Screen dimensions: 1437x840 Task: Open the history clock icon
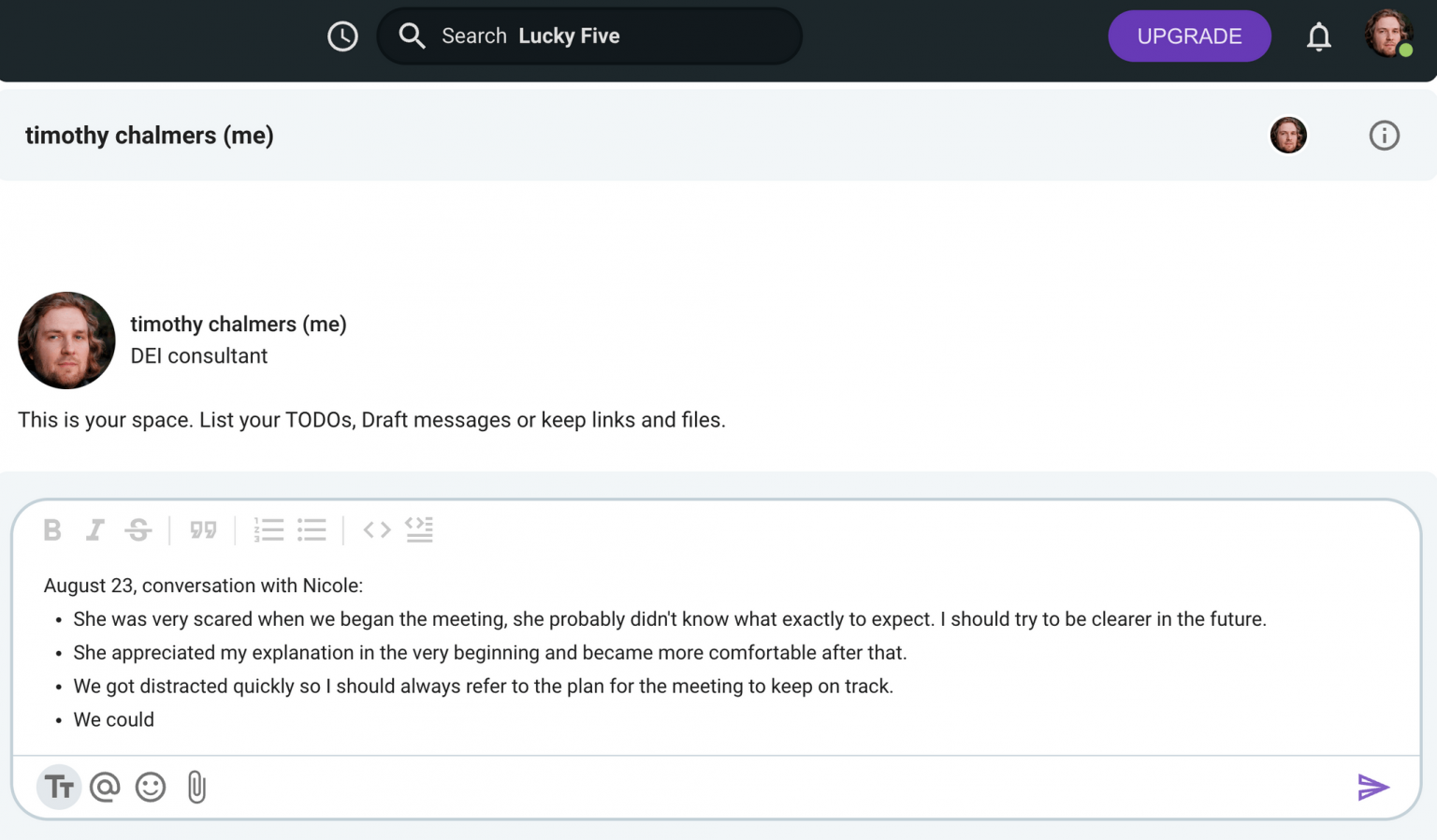342,36
